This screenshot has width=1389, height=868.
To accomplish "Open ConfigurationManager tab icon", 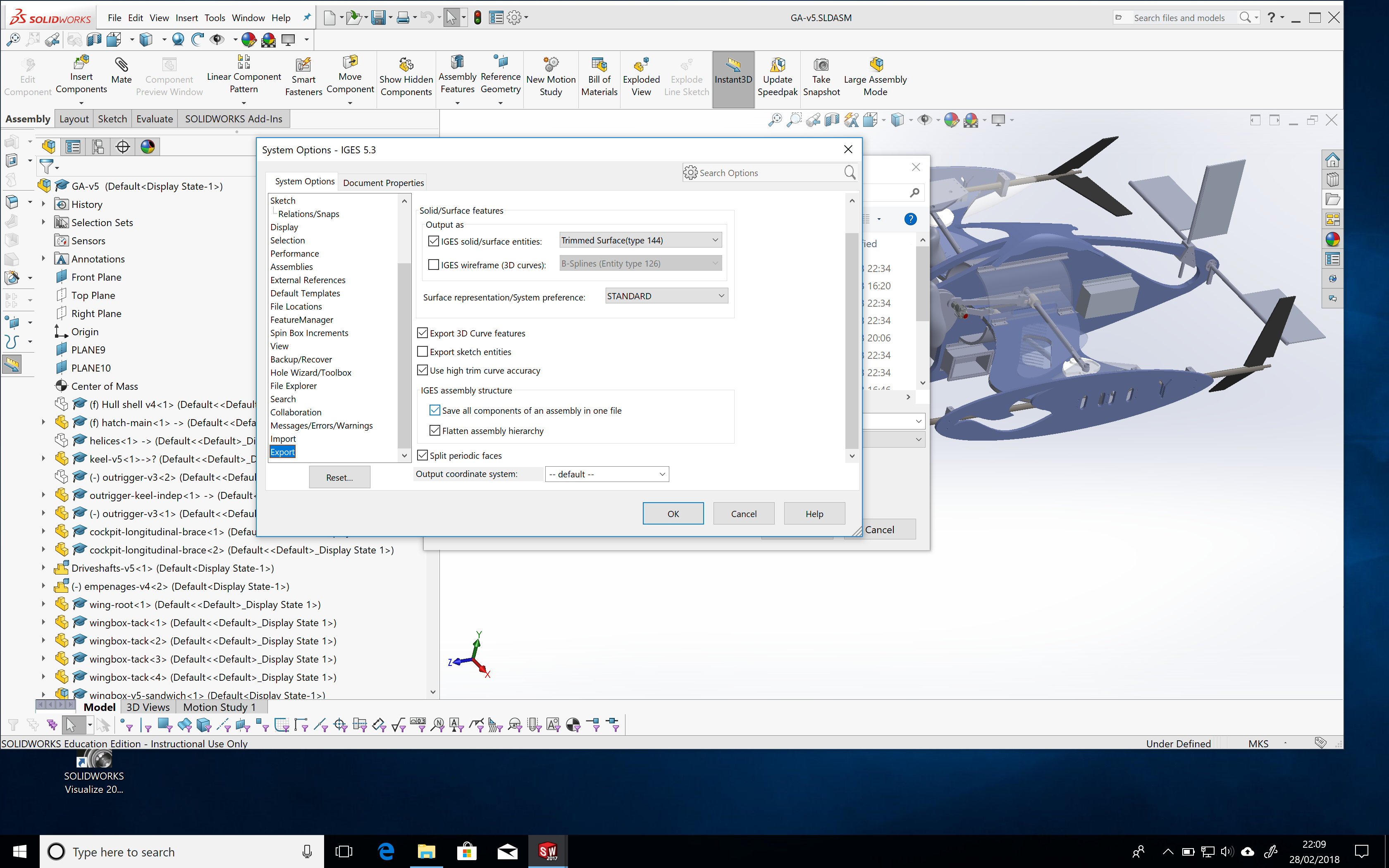I will [x=98, y=146].
